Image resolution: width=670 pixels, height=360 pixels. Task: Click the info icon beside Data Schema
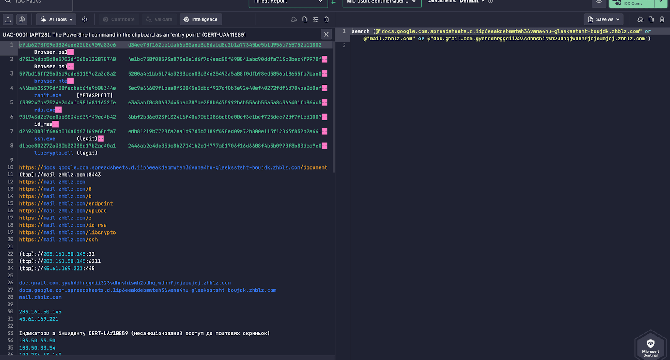[x=491, y=2]
